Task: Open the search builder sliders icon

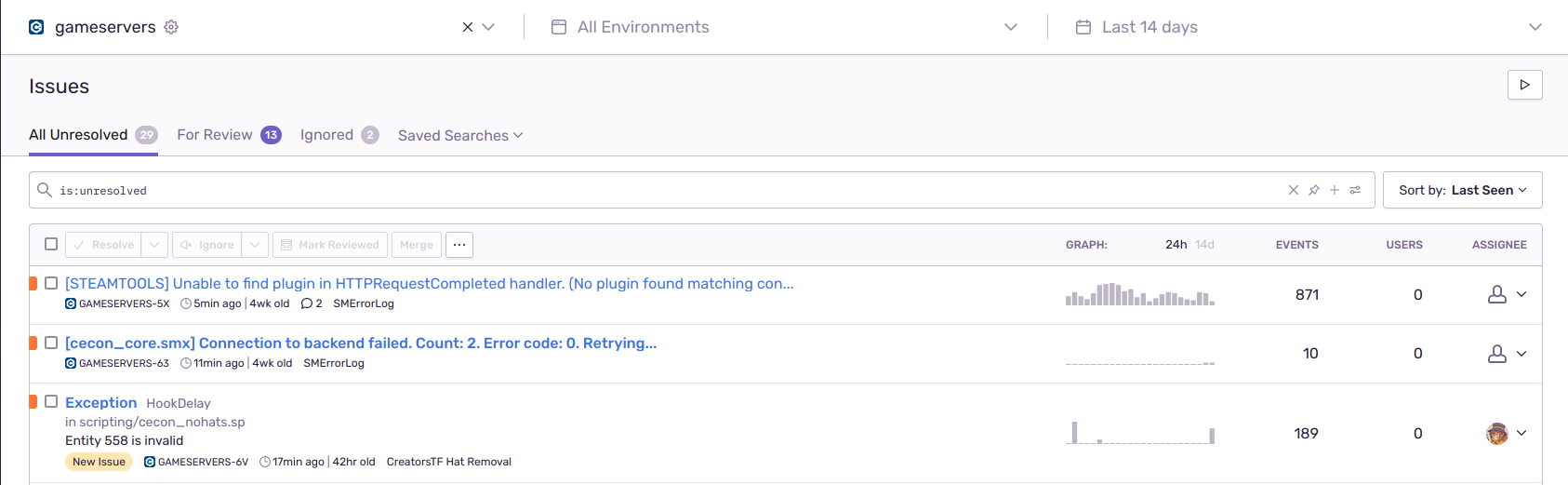Action: (x=1356, y=190)
